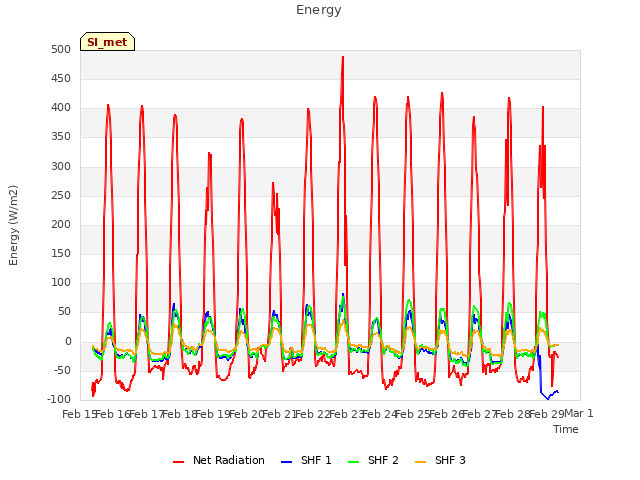Click the -100 y-axis tick label
640x480 pixels.
[x=60, y=400]
